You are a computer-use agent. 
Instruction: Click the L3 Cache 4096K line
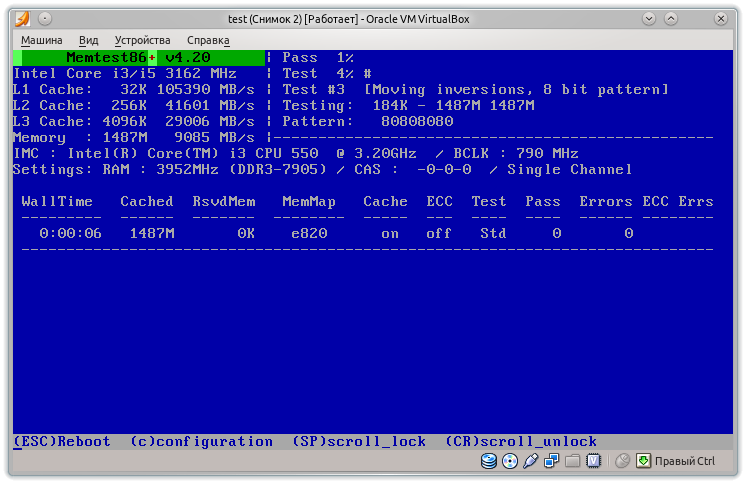[x=134, y=121]
